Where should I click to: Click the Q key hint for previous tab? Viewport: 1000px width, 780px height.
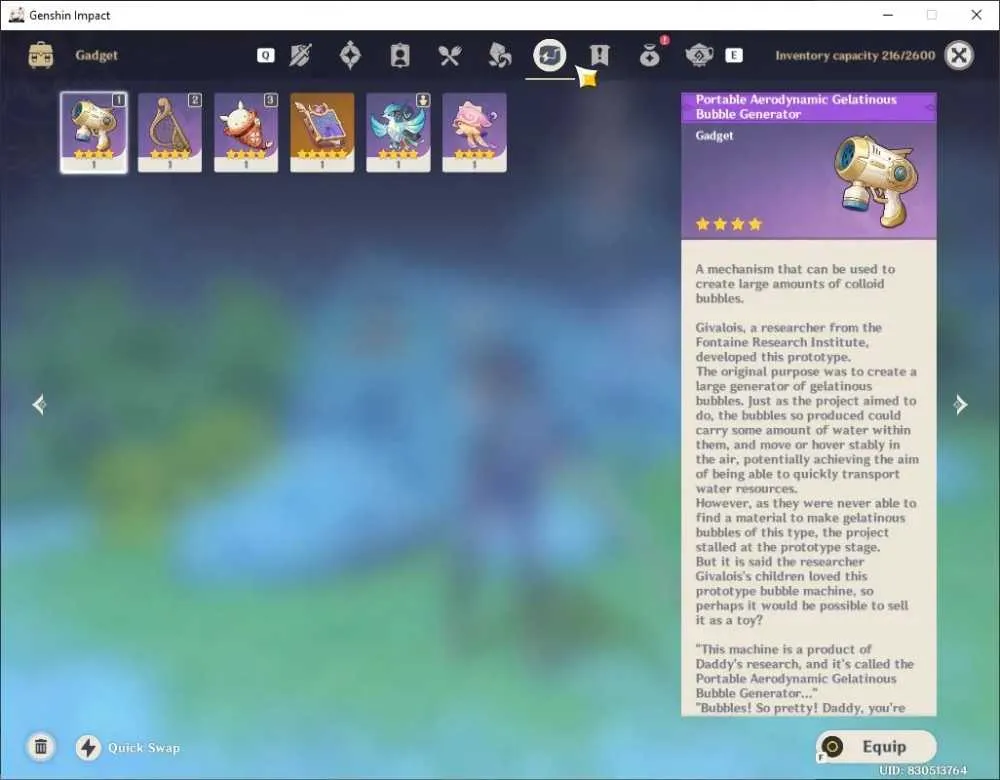(x=265, y=55)
